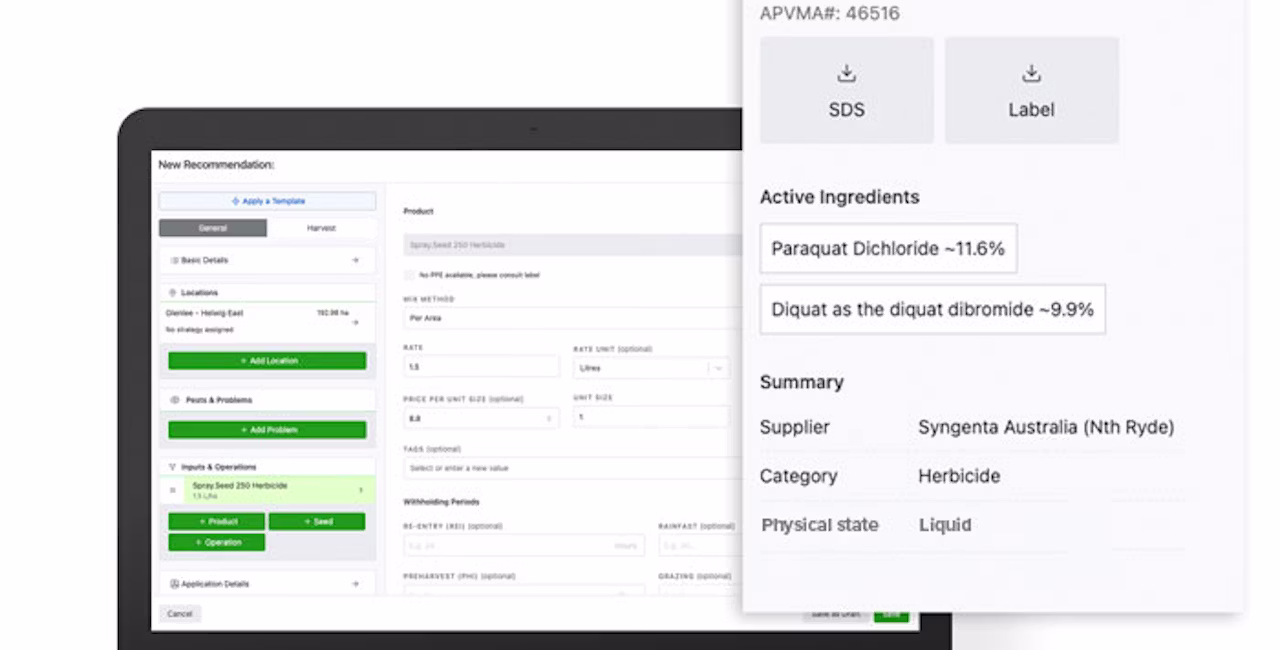Select the General tab

213,228
